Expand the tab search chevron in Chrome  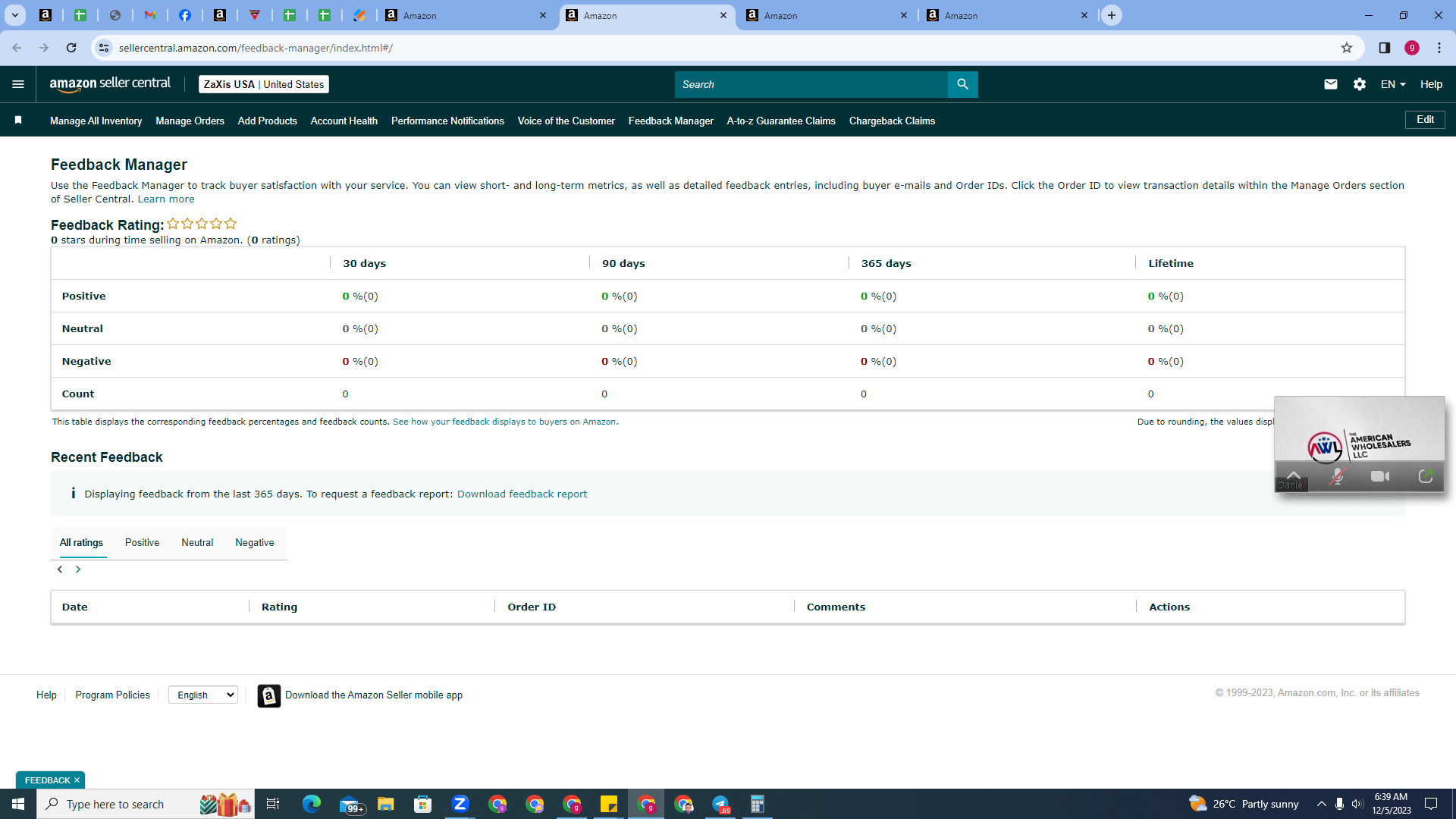point(14,15)
